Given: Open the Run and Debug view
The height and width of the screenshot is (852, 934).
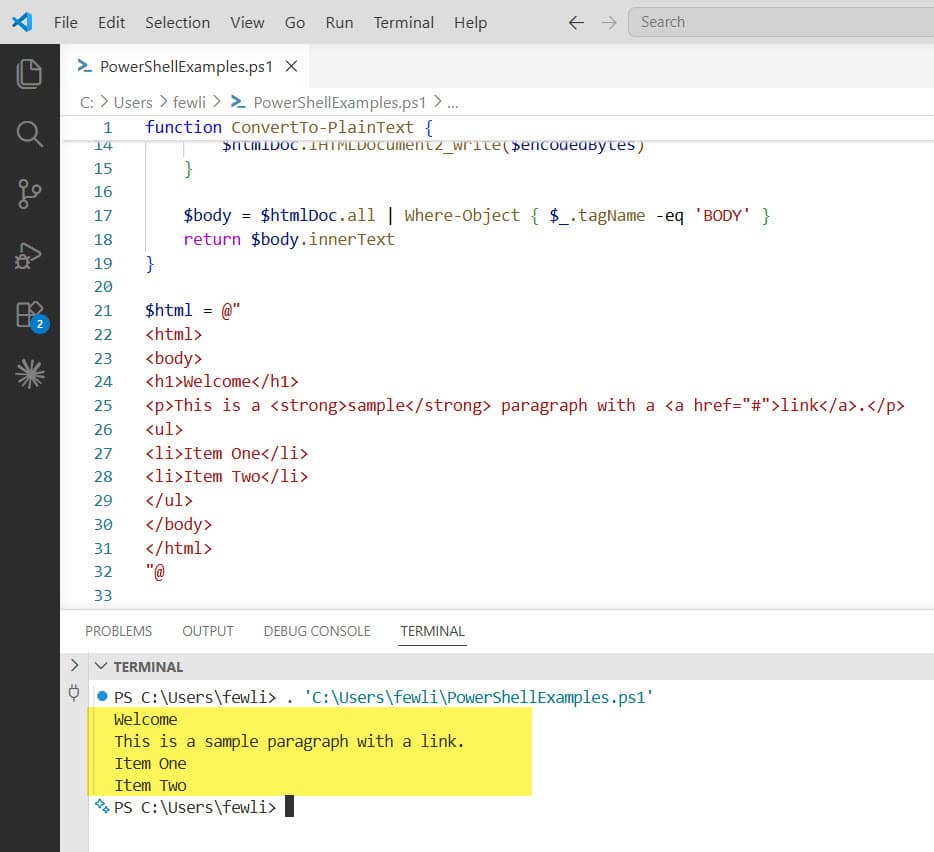Looking at the screenshot, I should [x=29, y=256].
